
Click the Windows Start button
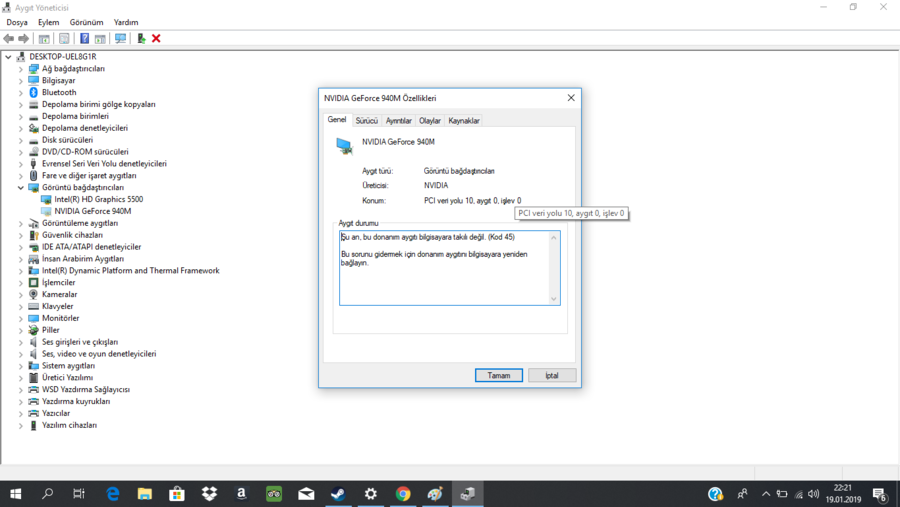[x=15, y=494]
